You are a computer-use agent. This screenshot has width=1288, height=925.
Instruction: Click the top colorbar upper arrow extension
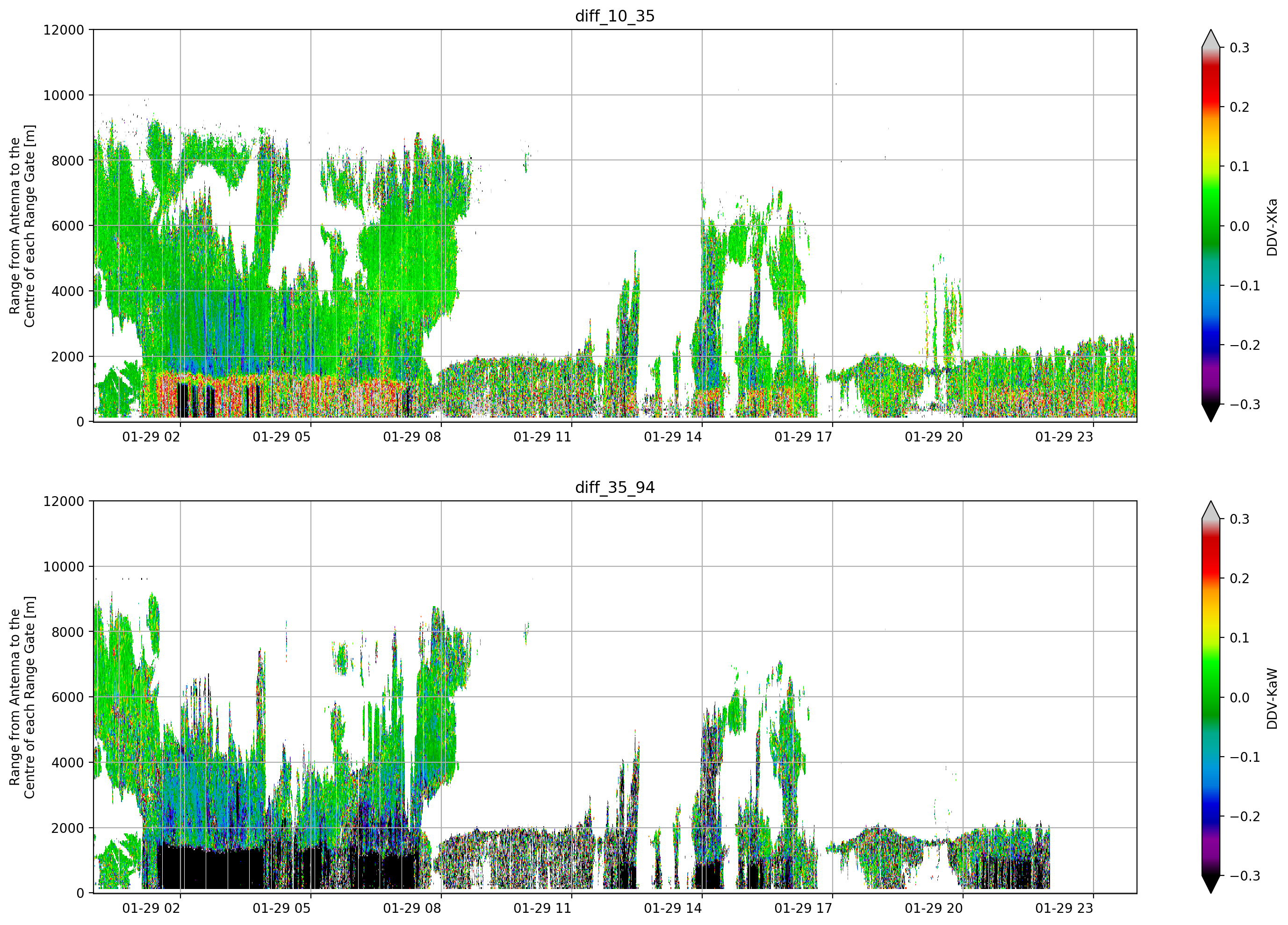pyautogui.click(x=1211, y=39)
